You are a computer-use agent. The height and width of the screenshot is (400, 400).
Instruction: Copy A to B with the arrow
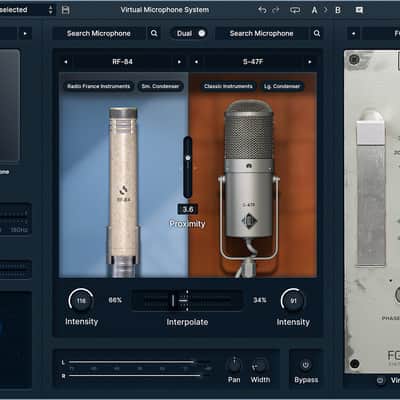point(326,10)
